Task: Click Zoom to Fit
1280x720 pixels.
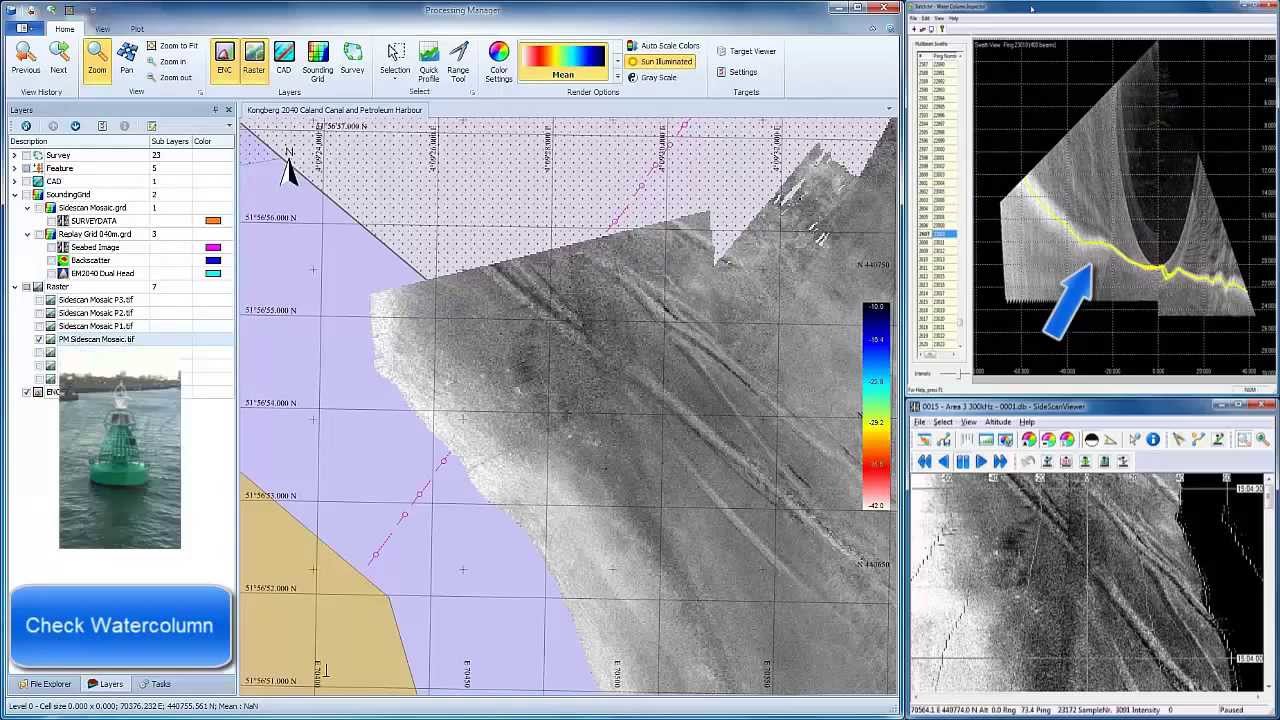Action: coord(172,46)
